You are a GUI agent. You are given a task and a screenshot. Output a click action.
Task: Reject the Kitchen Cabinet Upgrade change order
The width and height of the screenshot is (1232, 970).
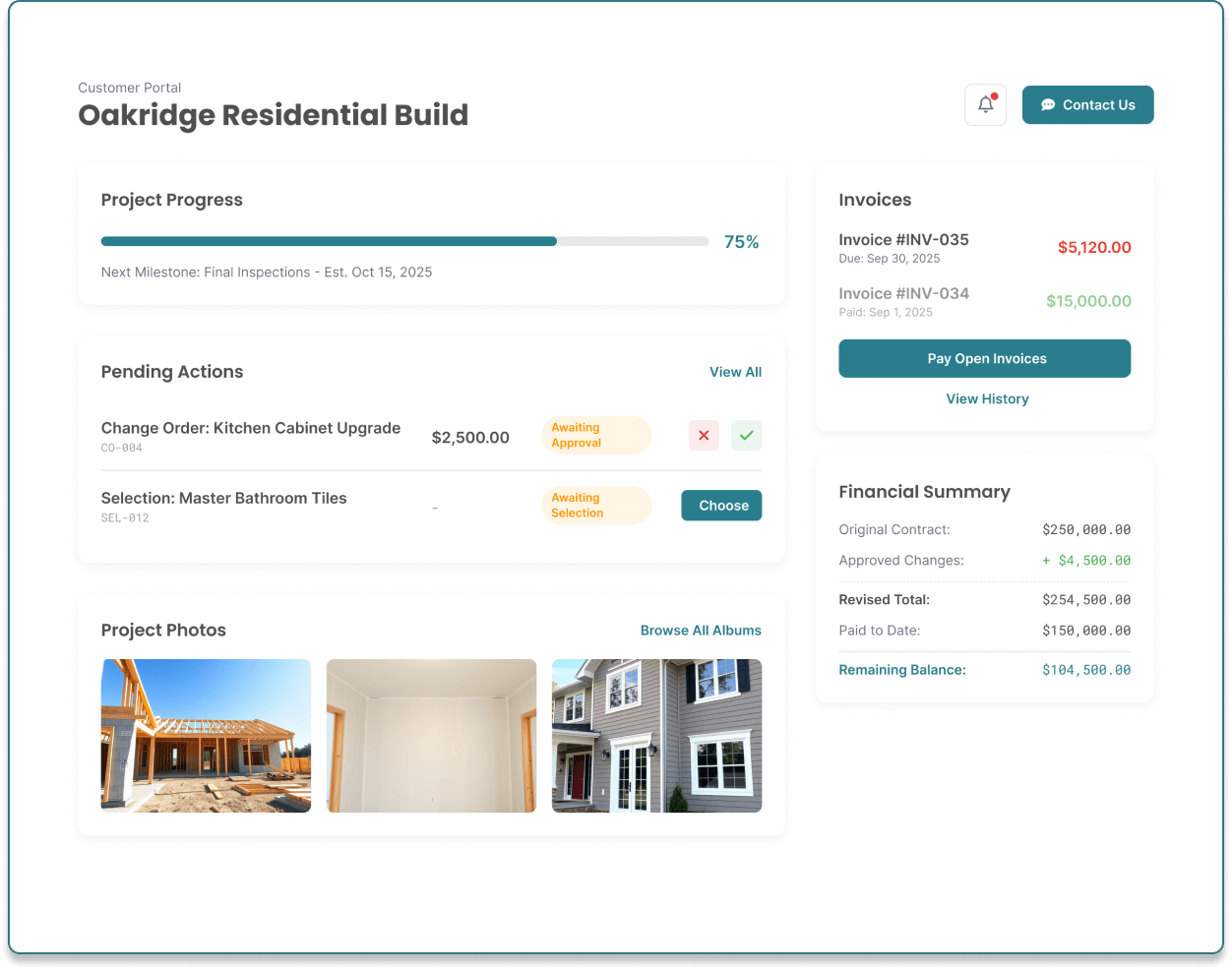pyautogui.click(x=704, y=435)
